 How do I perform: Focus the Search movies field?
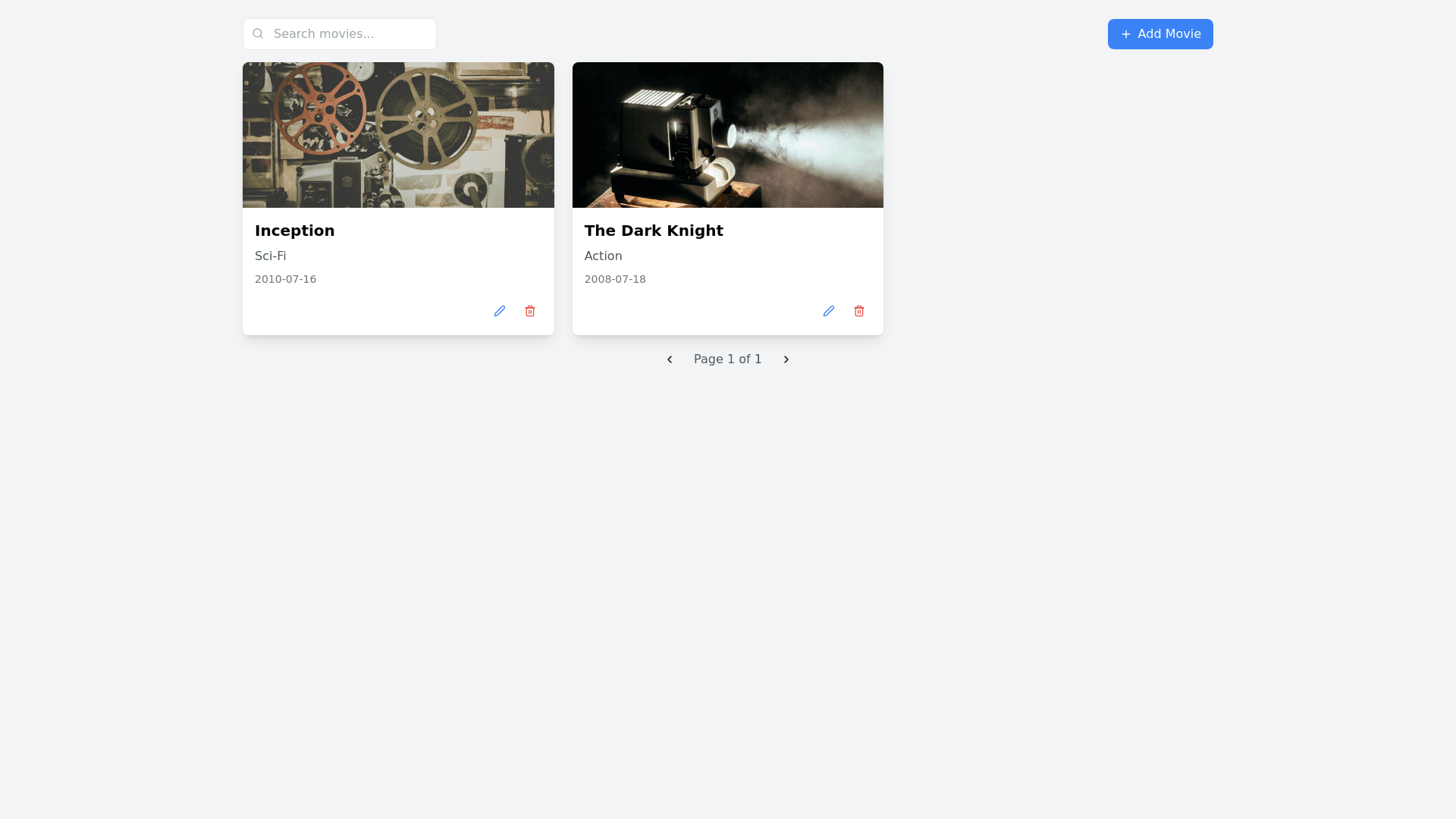tap(349, 34)
